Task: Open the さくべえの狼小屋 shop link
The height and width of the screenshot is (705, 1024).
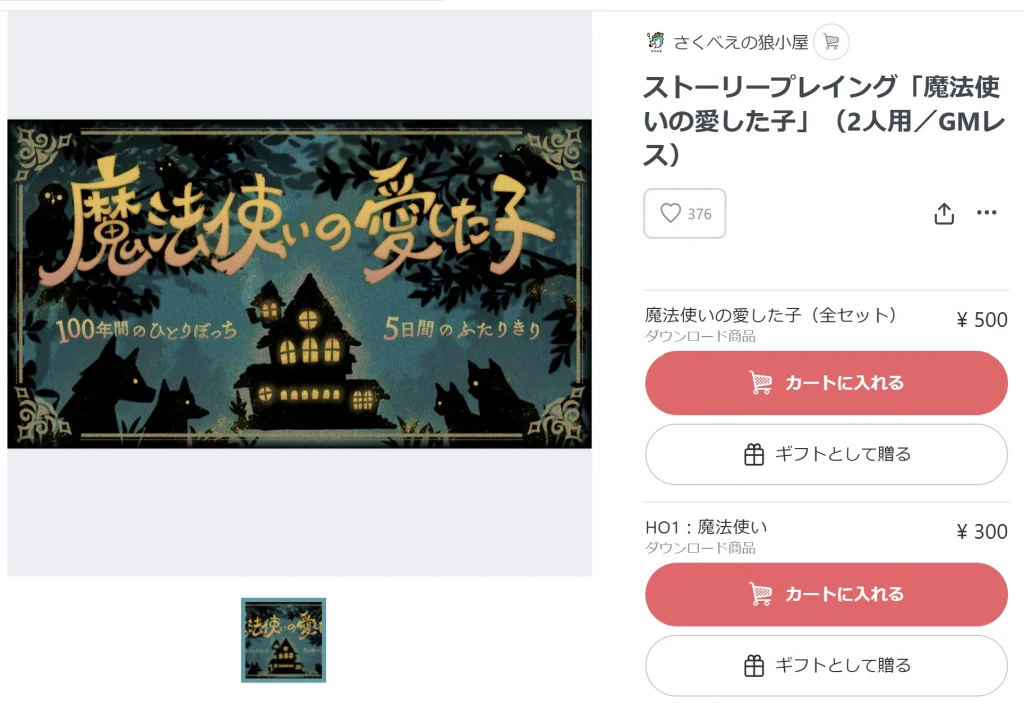Action: coord(741,42)
